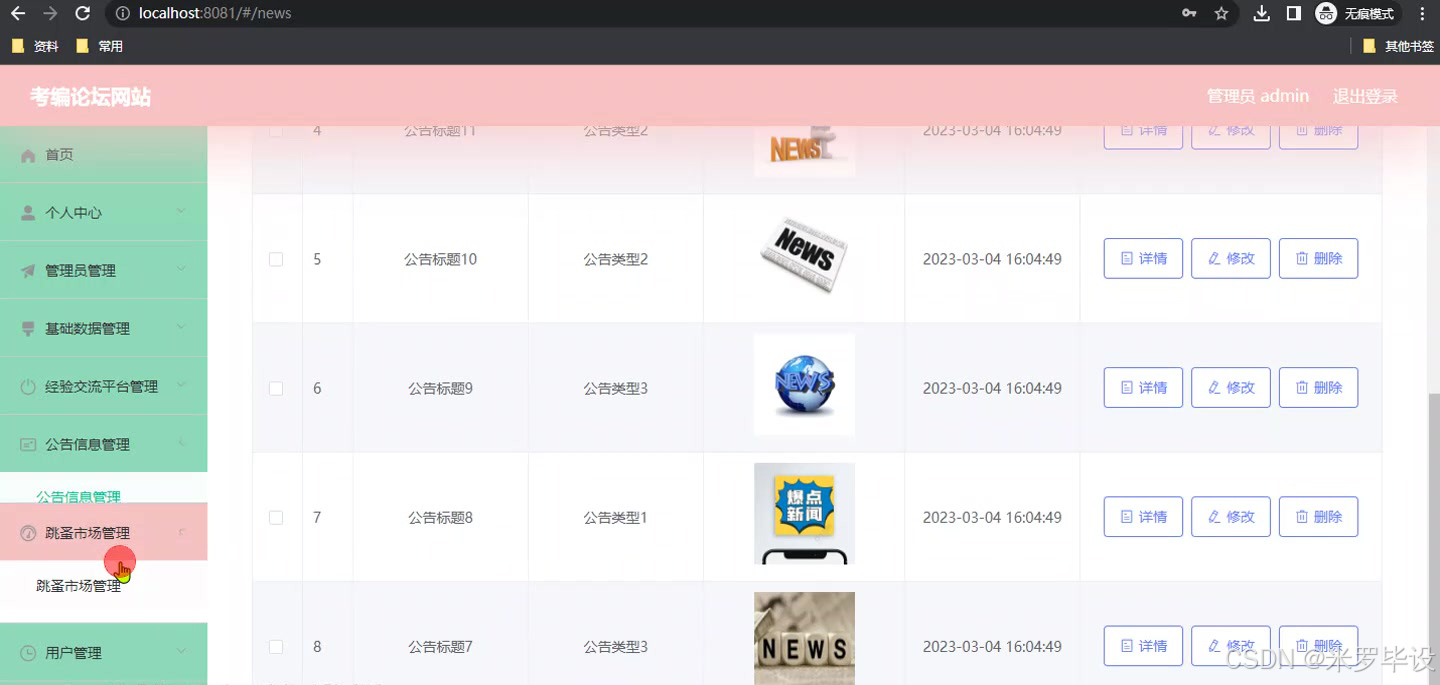
Task: Click the browser refresh icon
Action: 82,14
